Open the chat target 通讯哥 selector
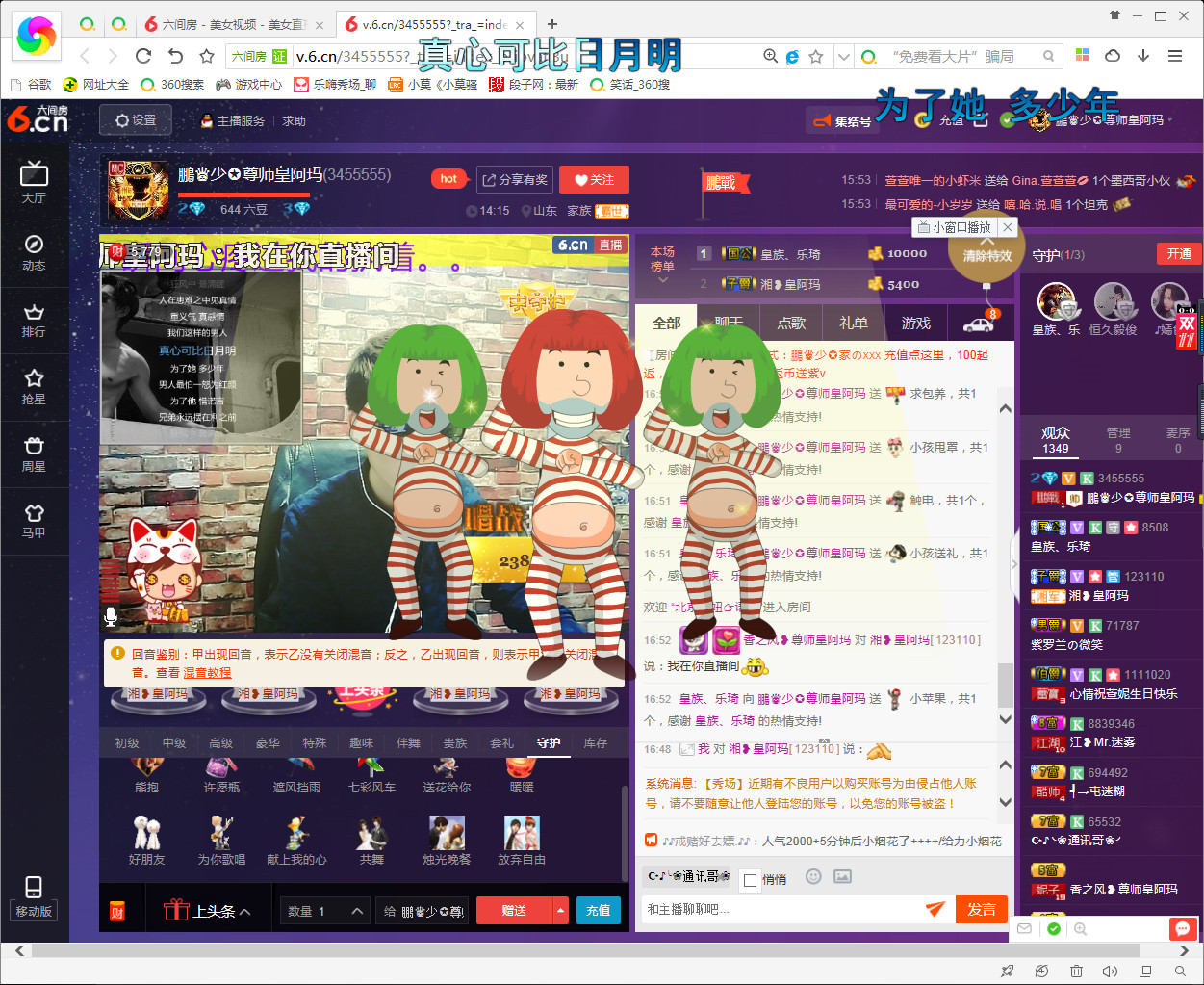This screenshot has width=1204, height=985. [x=687, y=877]
